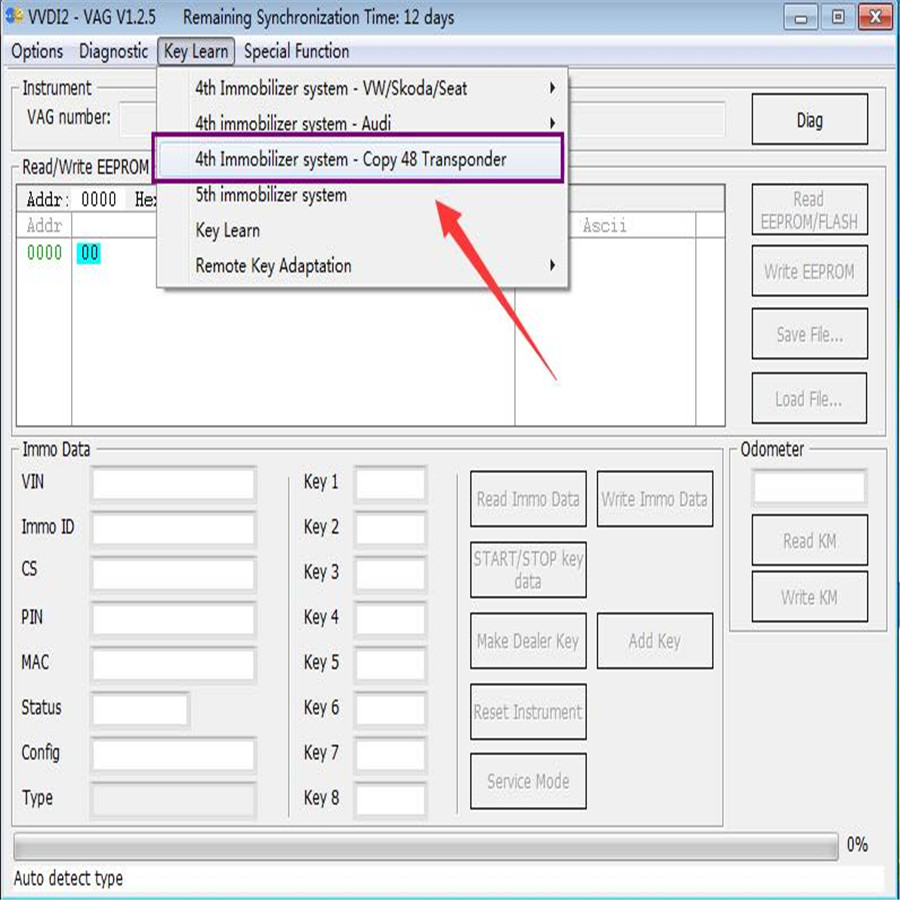Choose 5th immobilizer system entry
The image size is (900, 900).
click(x=271, y=195)
